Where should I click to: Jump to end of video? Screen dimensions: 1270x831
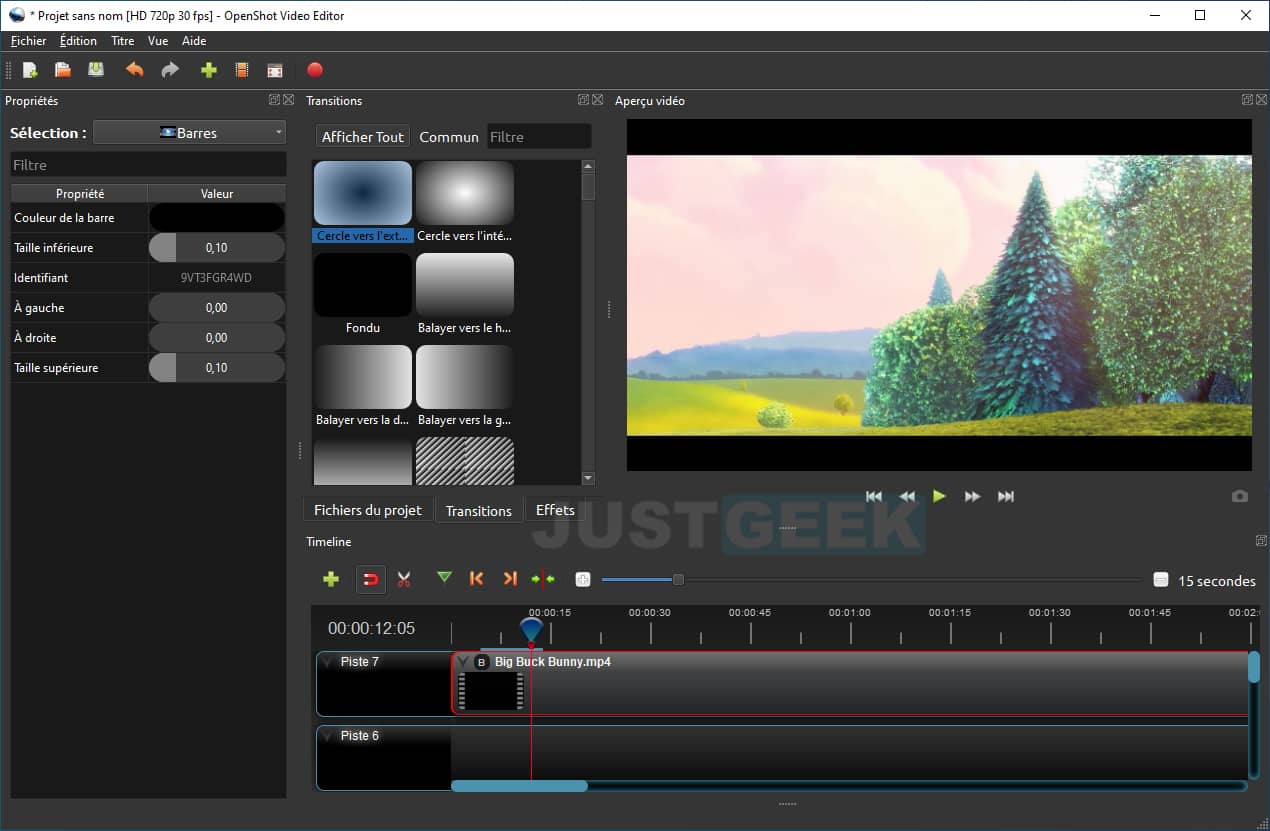(1006, 496)
